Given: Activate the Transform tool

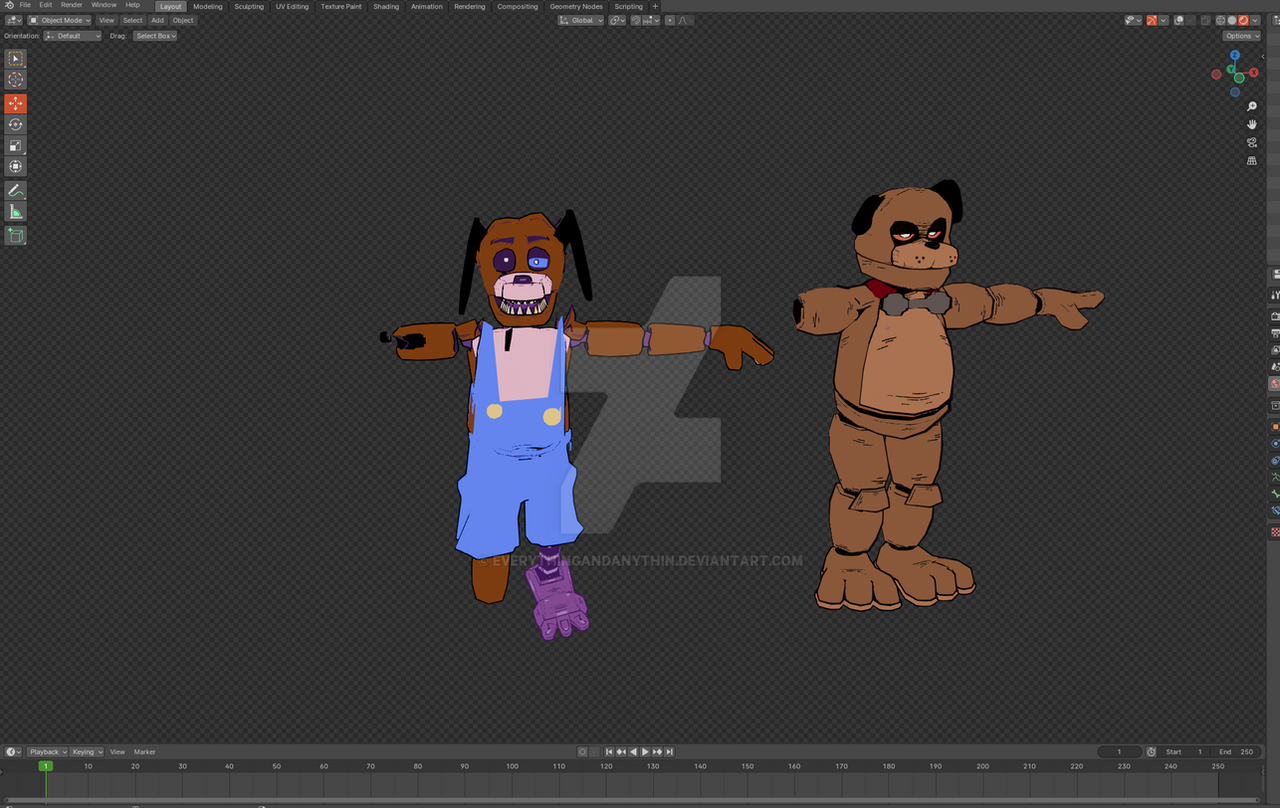Looking at the screenshot, I should (x=16, y=166).
